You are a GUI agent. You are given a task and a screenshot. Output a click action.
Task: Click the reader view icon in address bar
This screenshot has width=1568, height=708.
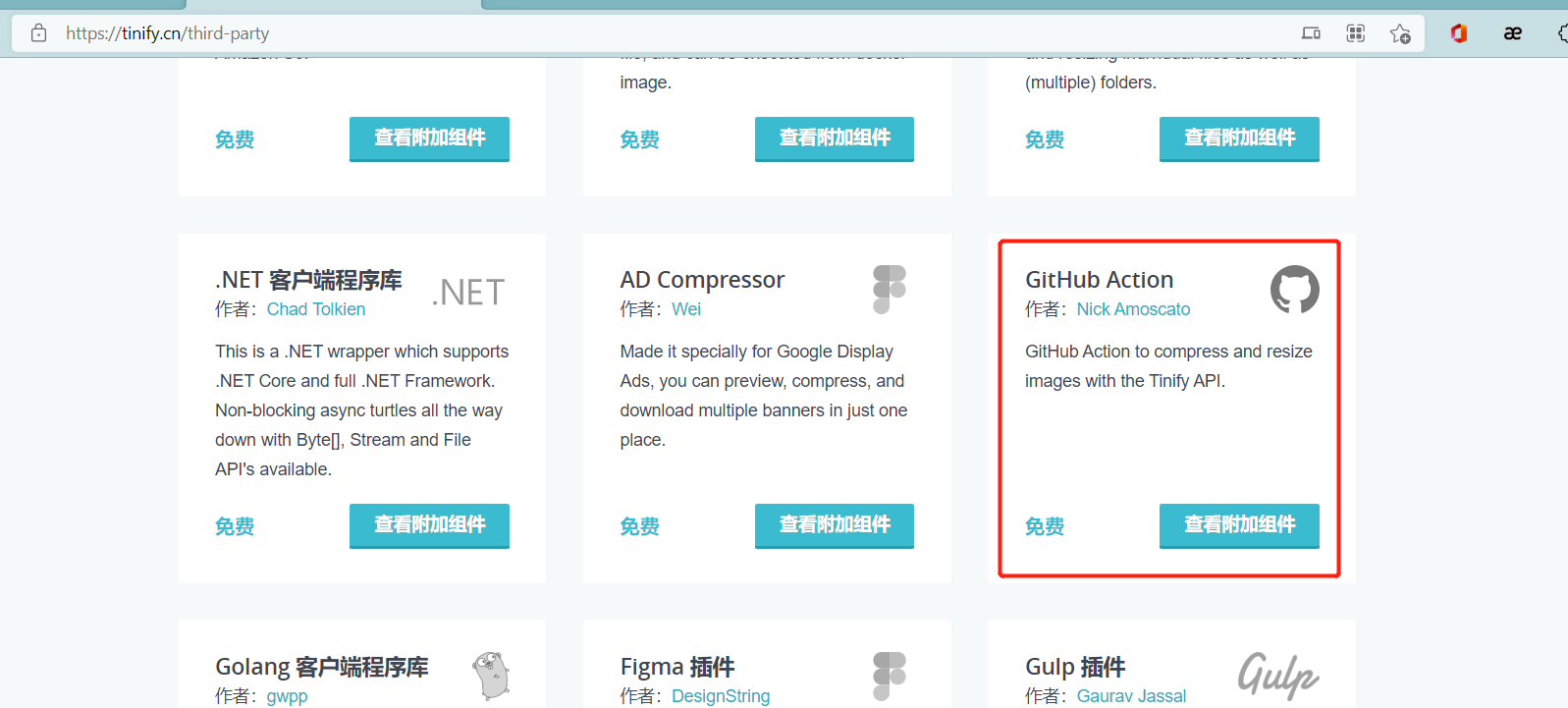pos(1311,33)
